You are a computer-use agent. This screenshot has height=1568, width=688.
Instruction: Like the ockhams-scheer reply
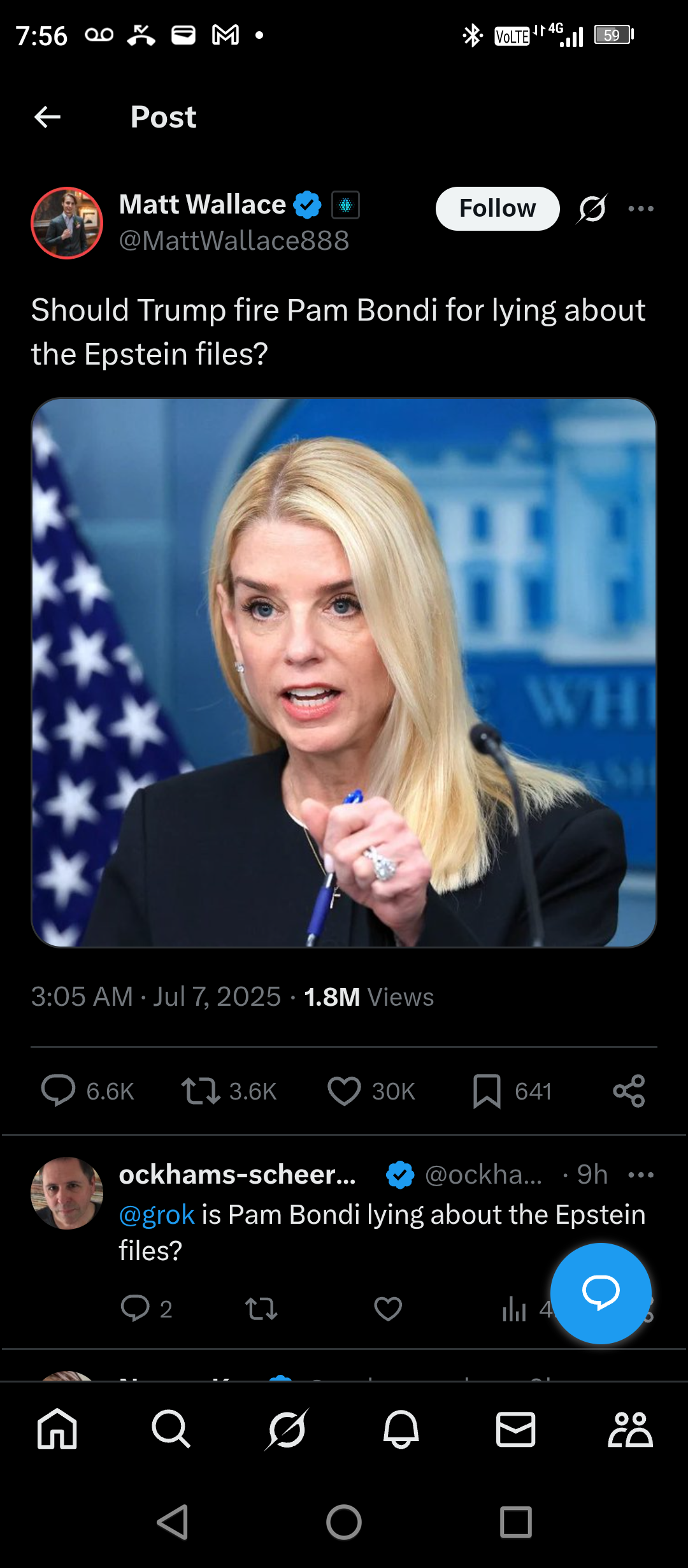click(x=388, y=1309)
